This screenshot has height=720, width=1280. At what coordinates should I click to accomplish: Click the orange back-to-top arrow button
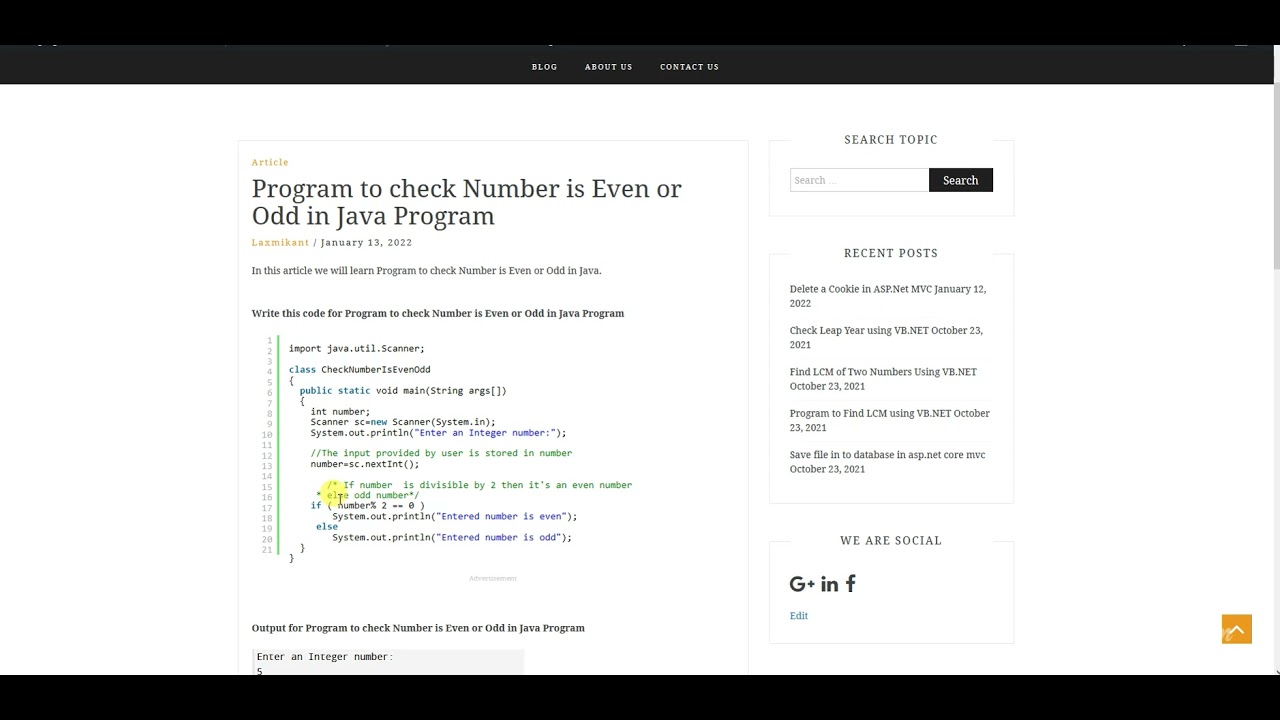[x=1236, y=629]
